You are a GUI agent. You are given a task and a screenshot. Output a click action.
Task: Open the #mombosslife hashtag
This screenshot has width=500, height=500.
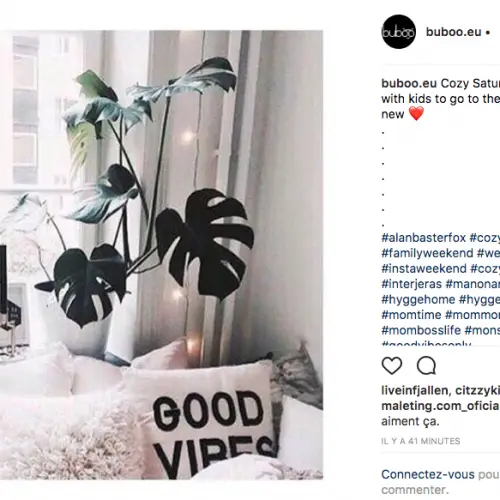click(421, 330)
